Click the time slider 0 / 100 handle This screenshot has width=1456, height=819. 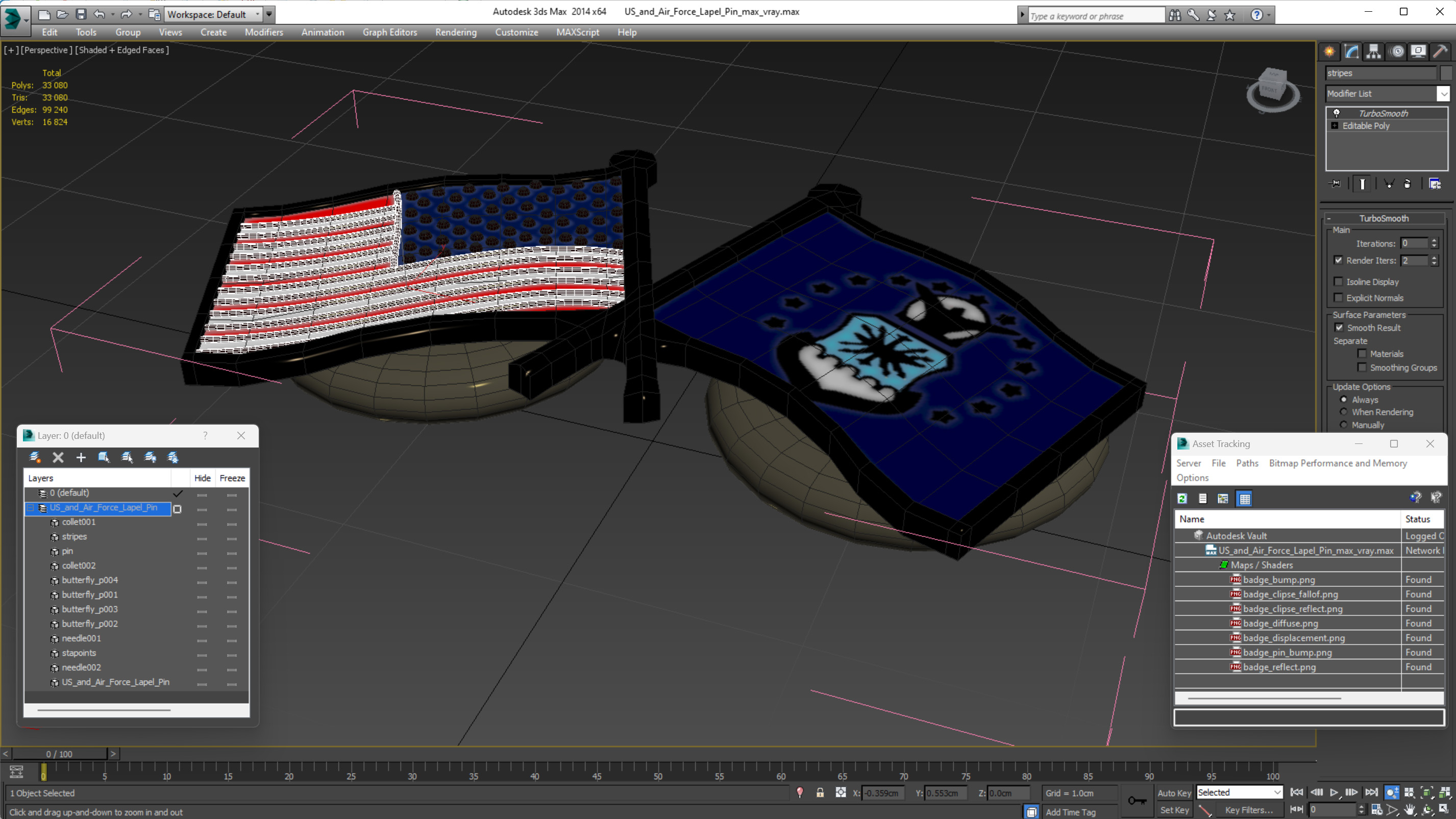pyautogui.click(x=59, y=754)
